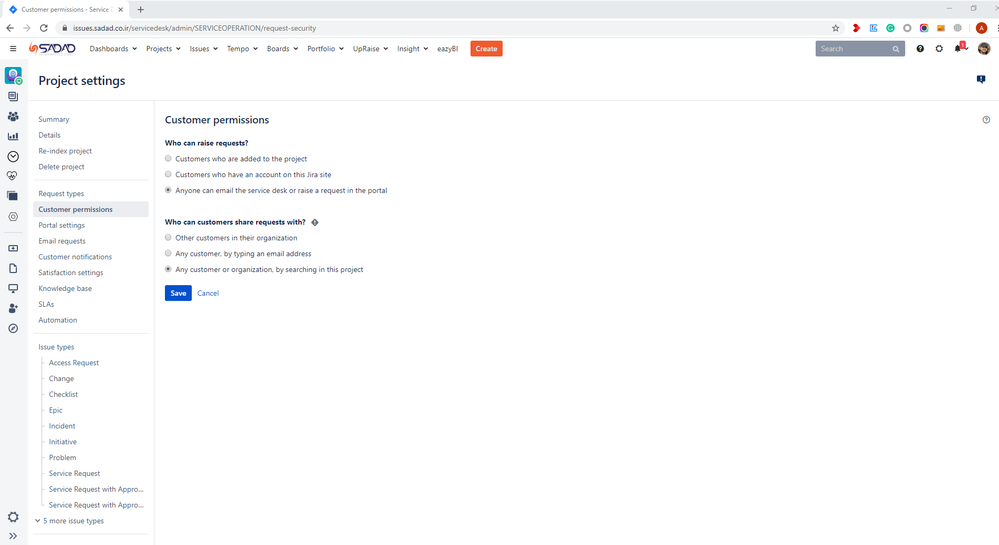Open Portal settings

click(61, 225)
